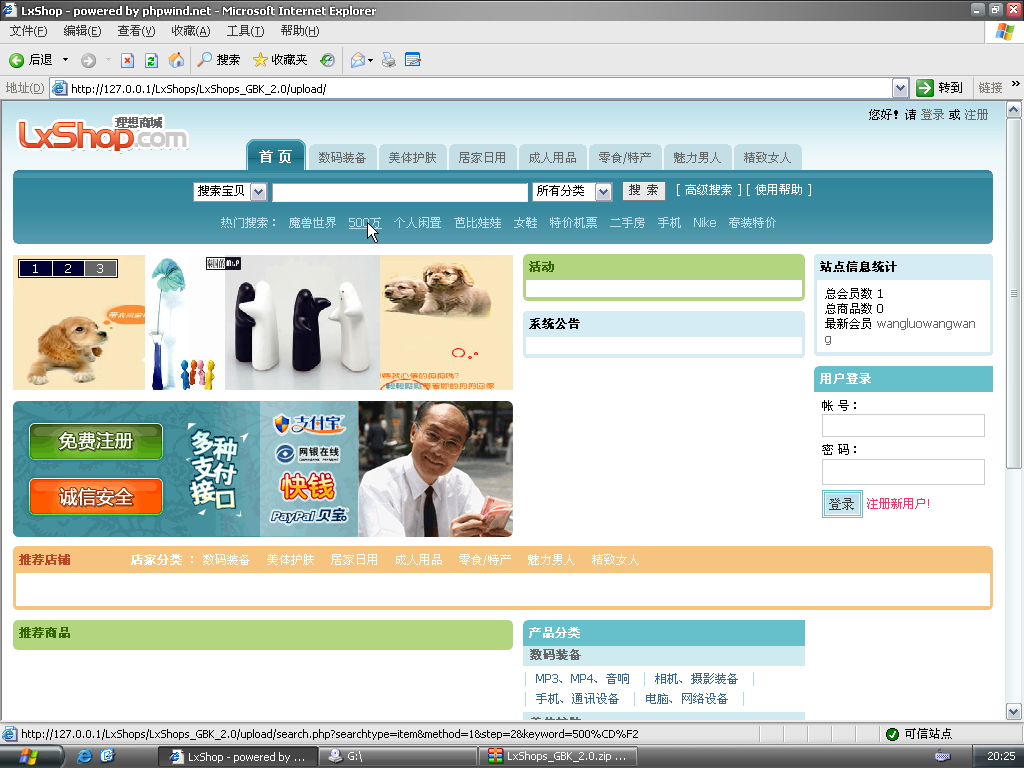Click hot search keyword 魔兽世界
The height and width of the screenshot is (768, 1024).
[x=312, y=223]
